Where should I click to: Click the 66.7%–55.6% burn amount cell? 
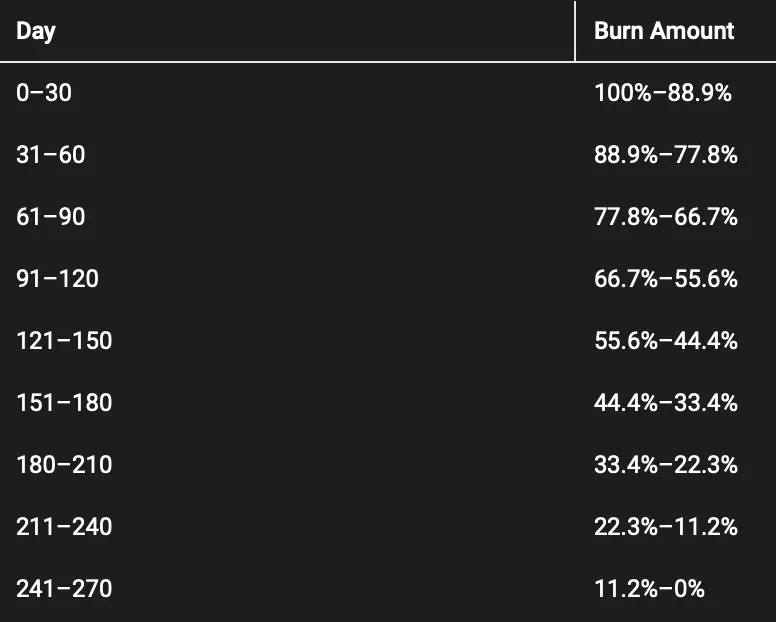click(666, 279)
